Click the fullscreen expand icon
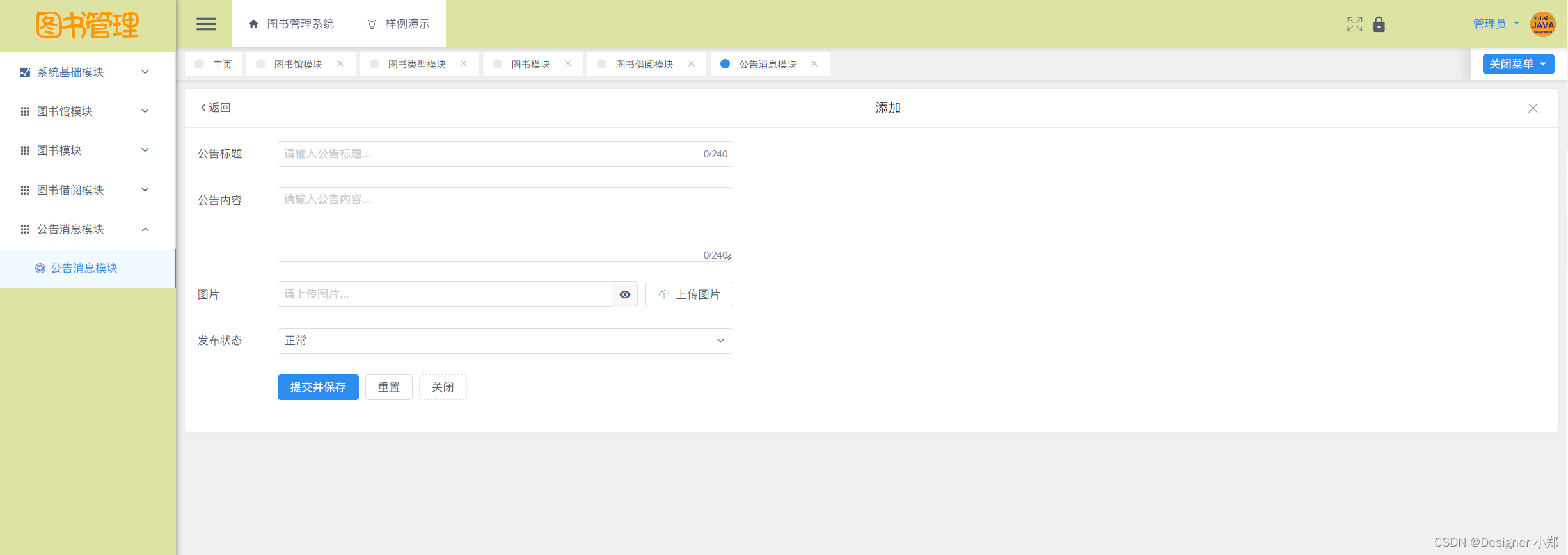The image size is (1568, 555). click(x=1354, y=24)
